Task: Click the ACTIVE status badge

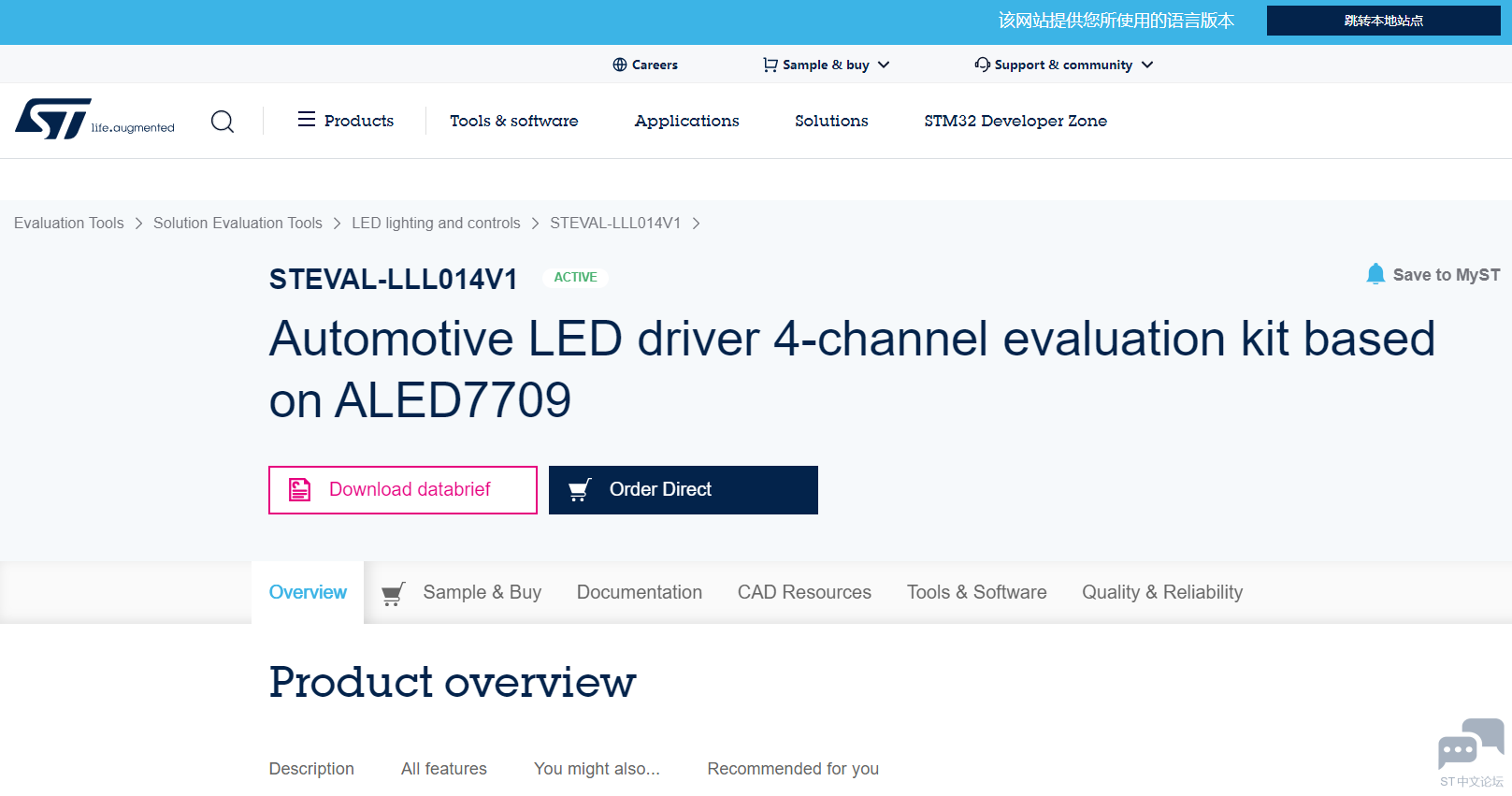Action: 575,278
